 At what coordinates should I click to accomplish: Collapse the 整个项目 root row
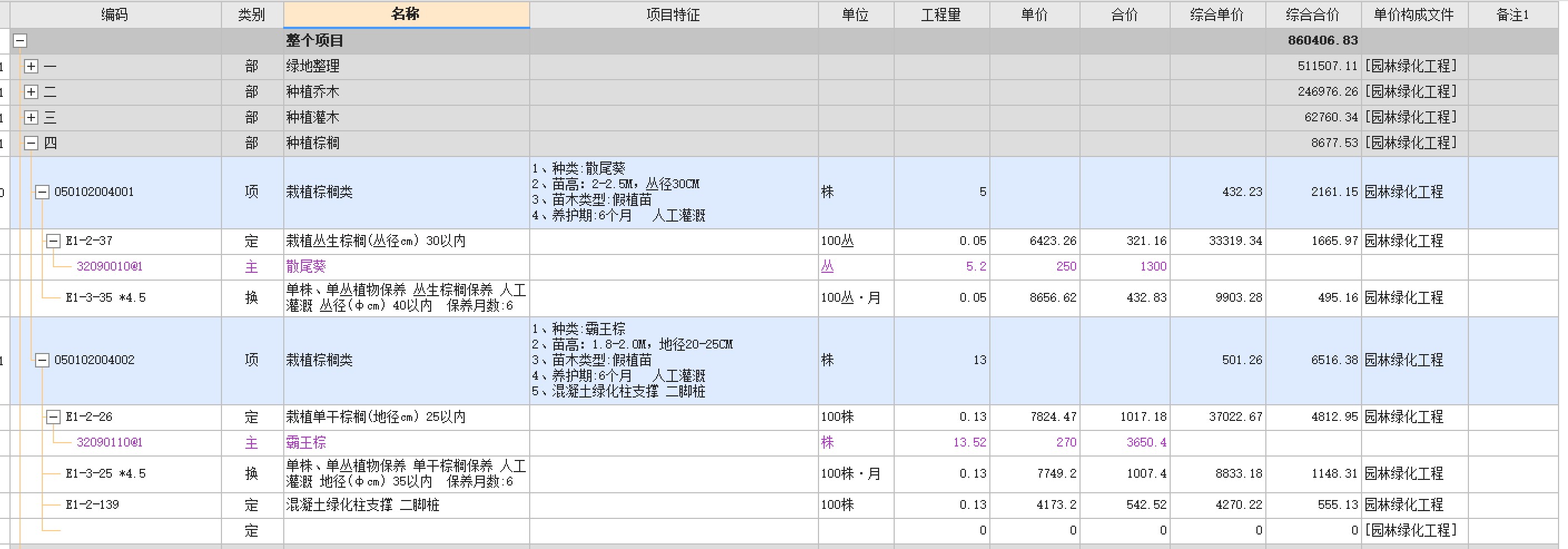pyautogui.click(x=20, y=41)
